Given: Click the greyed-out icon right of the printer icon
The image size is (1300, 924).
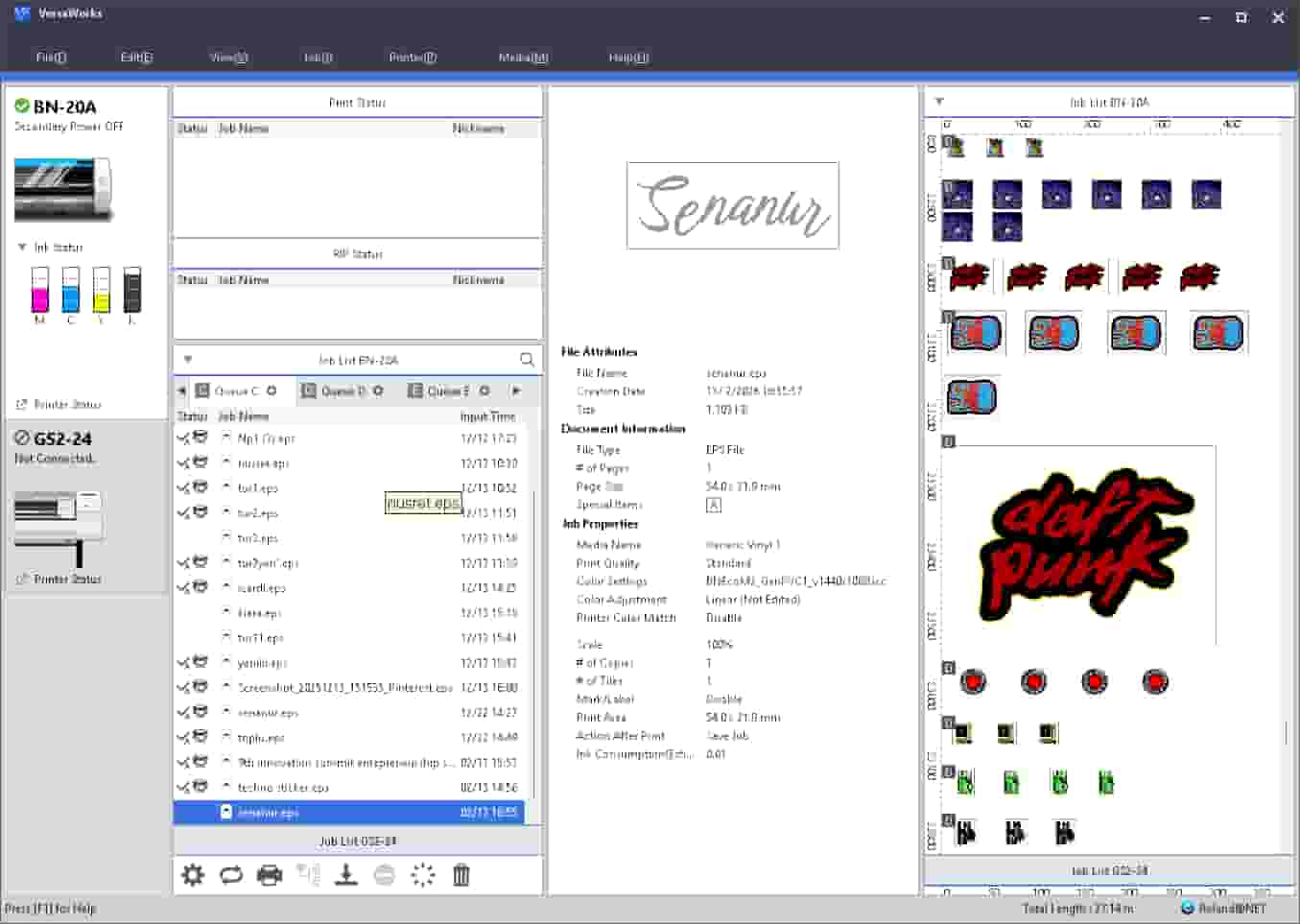Looking at the screenshot, I should (x=308, y=874).
